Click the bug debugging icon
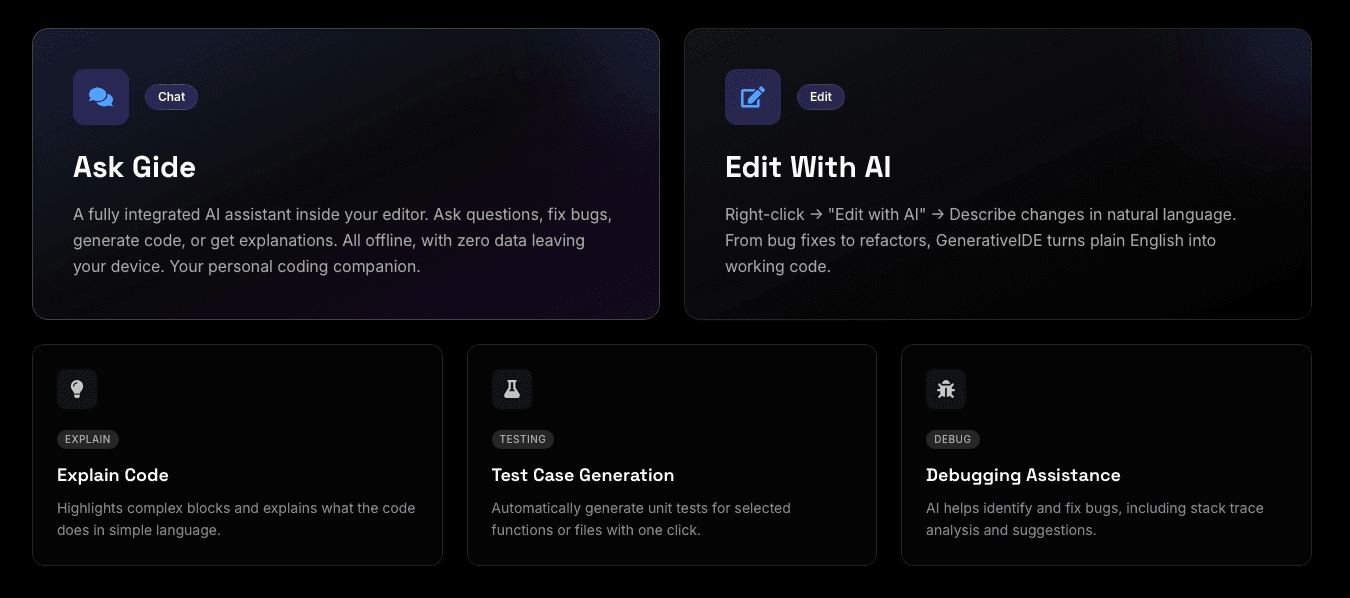The height and width of the screenshot is (598, 1350). 946,389
